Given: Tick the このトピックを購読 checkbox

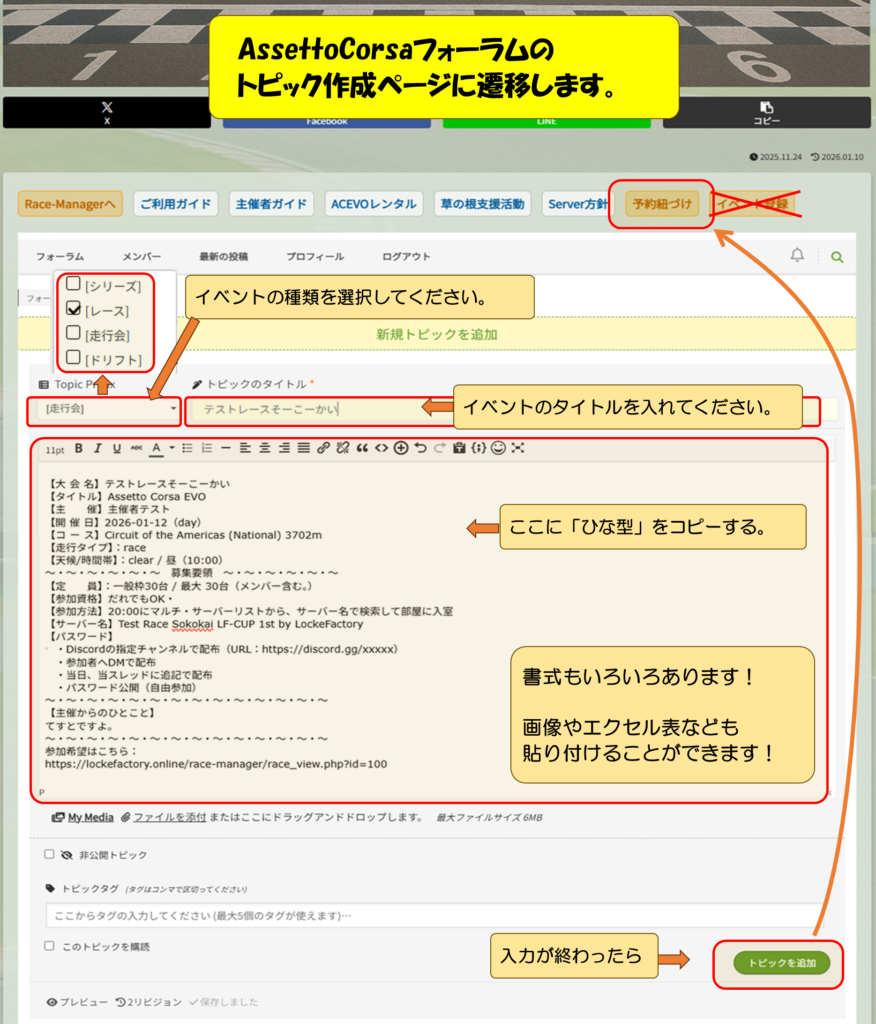Looking at the screenshot, I should [49, 945].
